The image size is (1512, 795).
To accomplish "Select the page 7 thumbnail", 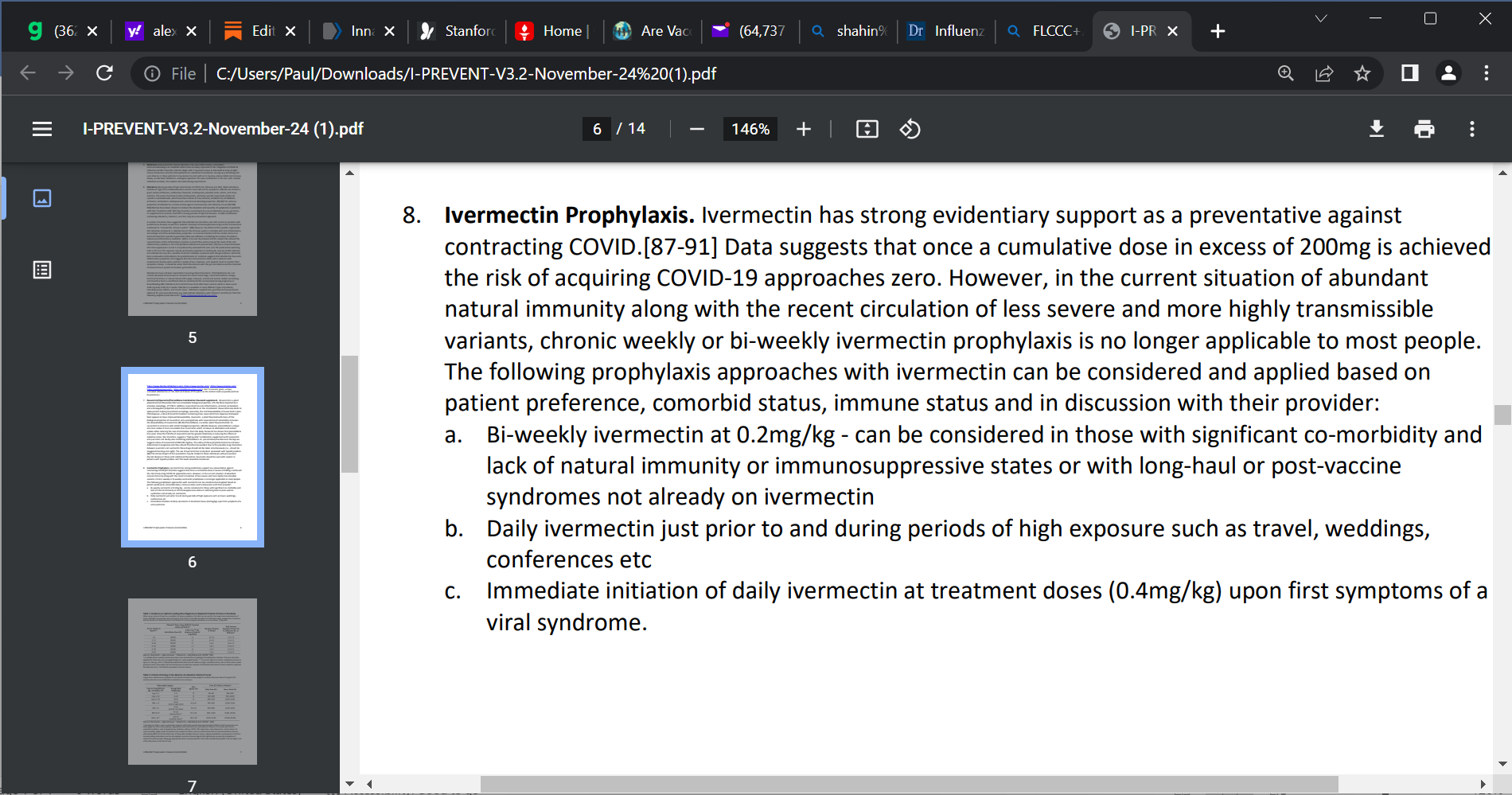I will 193,681.
